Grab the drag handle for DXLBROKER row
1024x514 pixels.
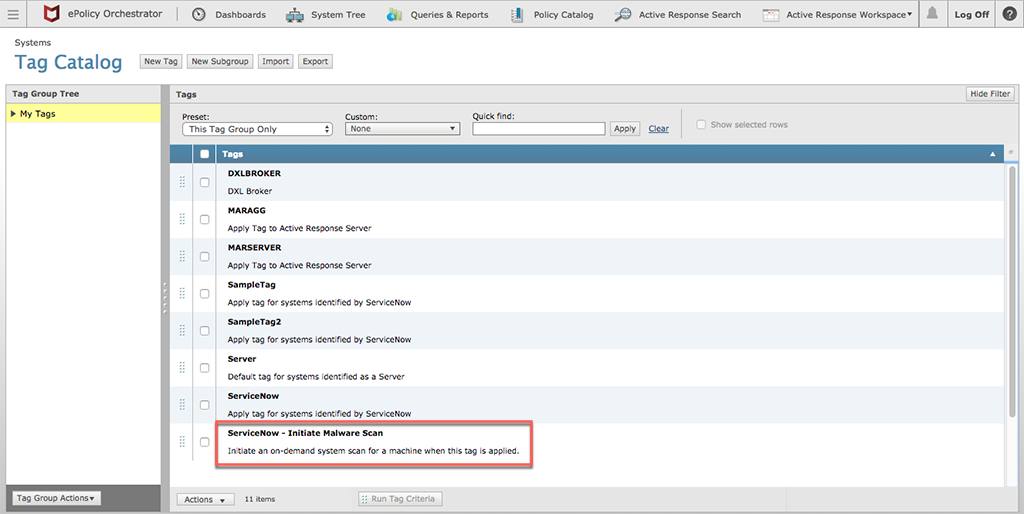click(x=182, y=182)
